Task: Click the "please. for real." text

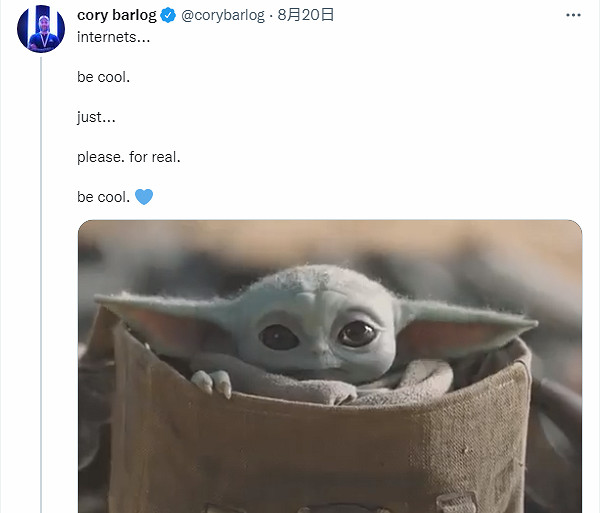Action: 128,157
